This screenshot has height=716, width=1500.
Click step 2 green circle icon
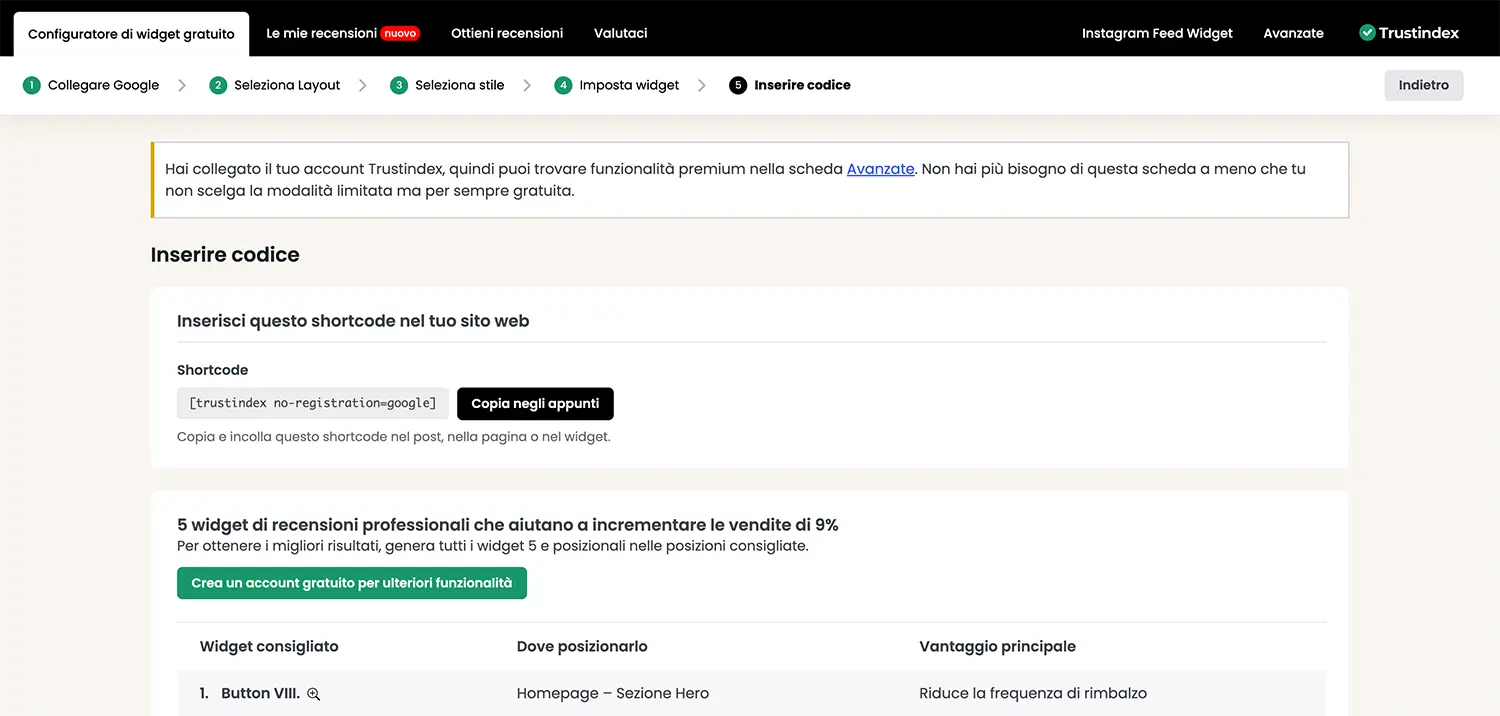click(x=218, y=85)
